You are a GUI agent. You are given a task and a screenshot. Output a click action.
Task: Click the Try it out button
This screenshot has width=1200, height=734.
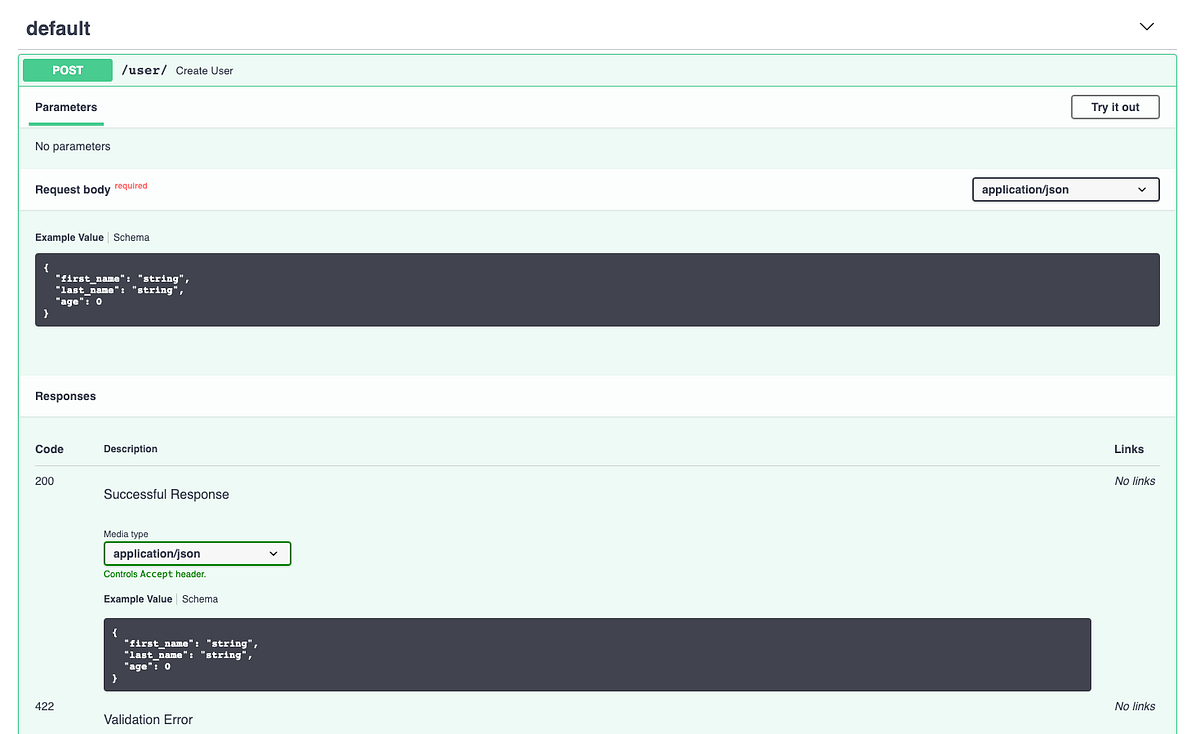[1114, 107]
